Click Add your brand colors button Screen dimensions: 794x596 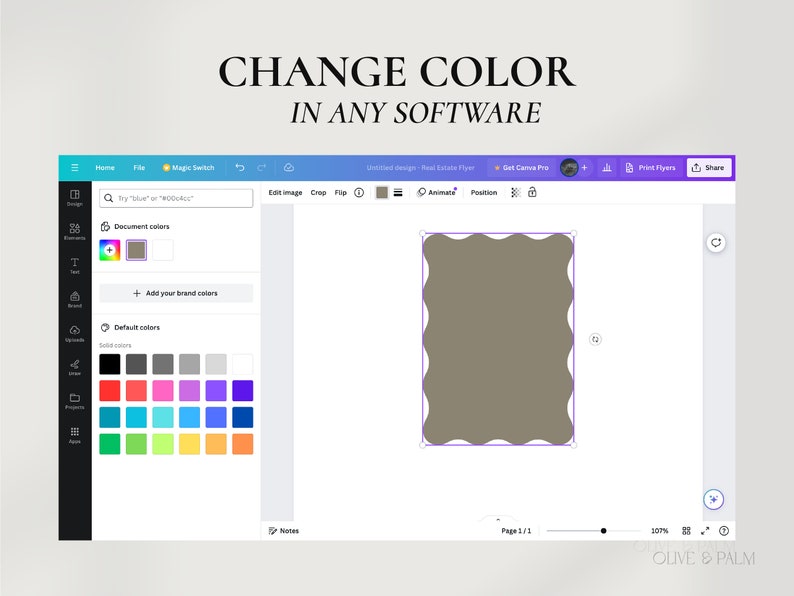pyautogui.click(x=176, y=293)
